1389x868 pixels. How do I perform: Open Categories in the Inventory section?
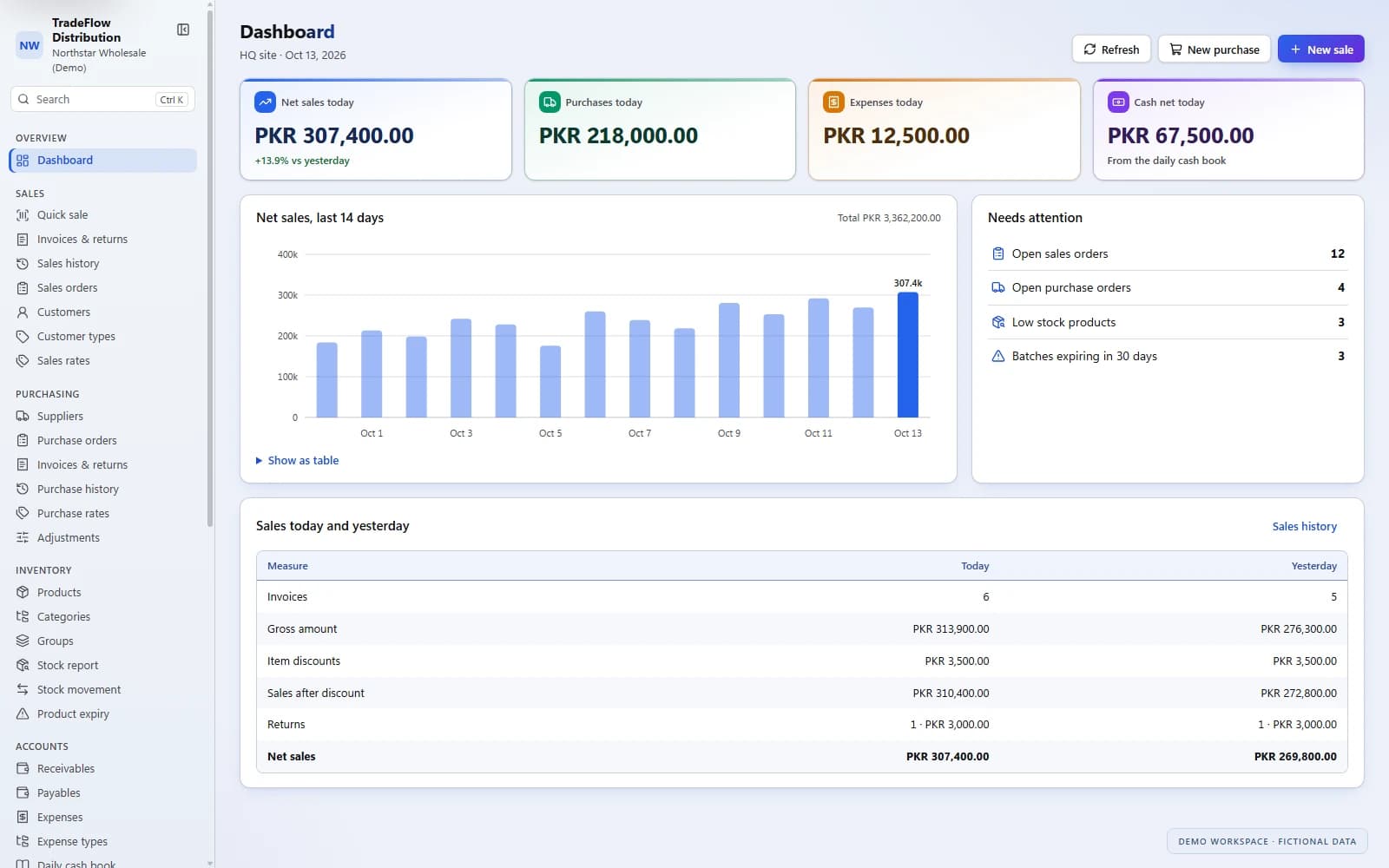click(x=103, y=617)
